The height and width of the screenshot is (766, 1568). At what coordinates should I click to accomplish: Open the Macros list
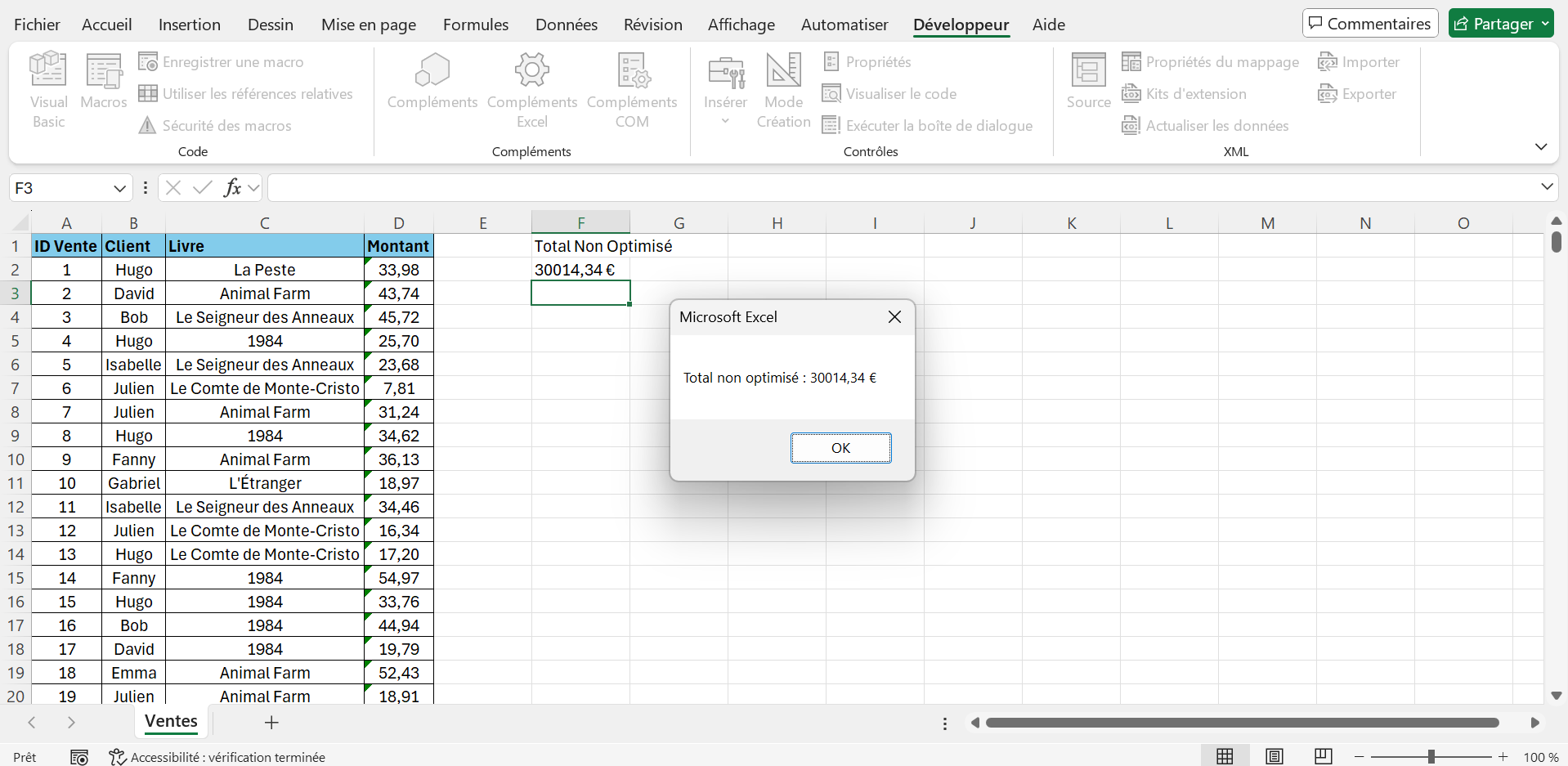104,82
